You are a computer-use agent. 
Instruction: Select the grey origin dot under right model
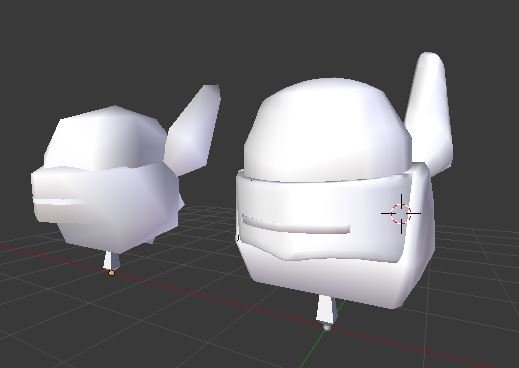(x=327, y=327)
